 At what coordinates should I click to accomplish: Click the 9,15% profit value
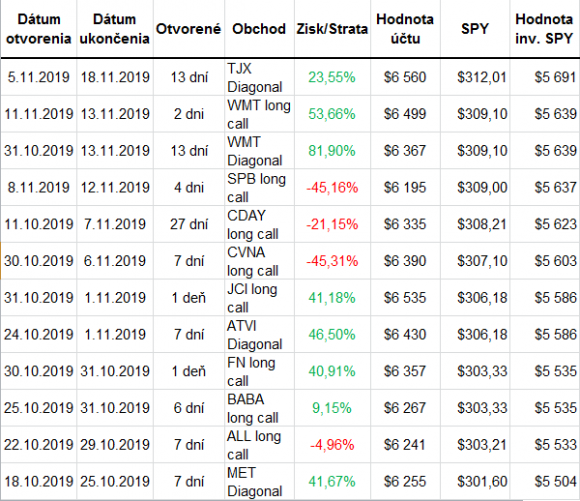332,408
